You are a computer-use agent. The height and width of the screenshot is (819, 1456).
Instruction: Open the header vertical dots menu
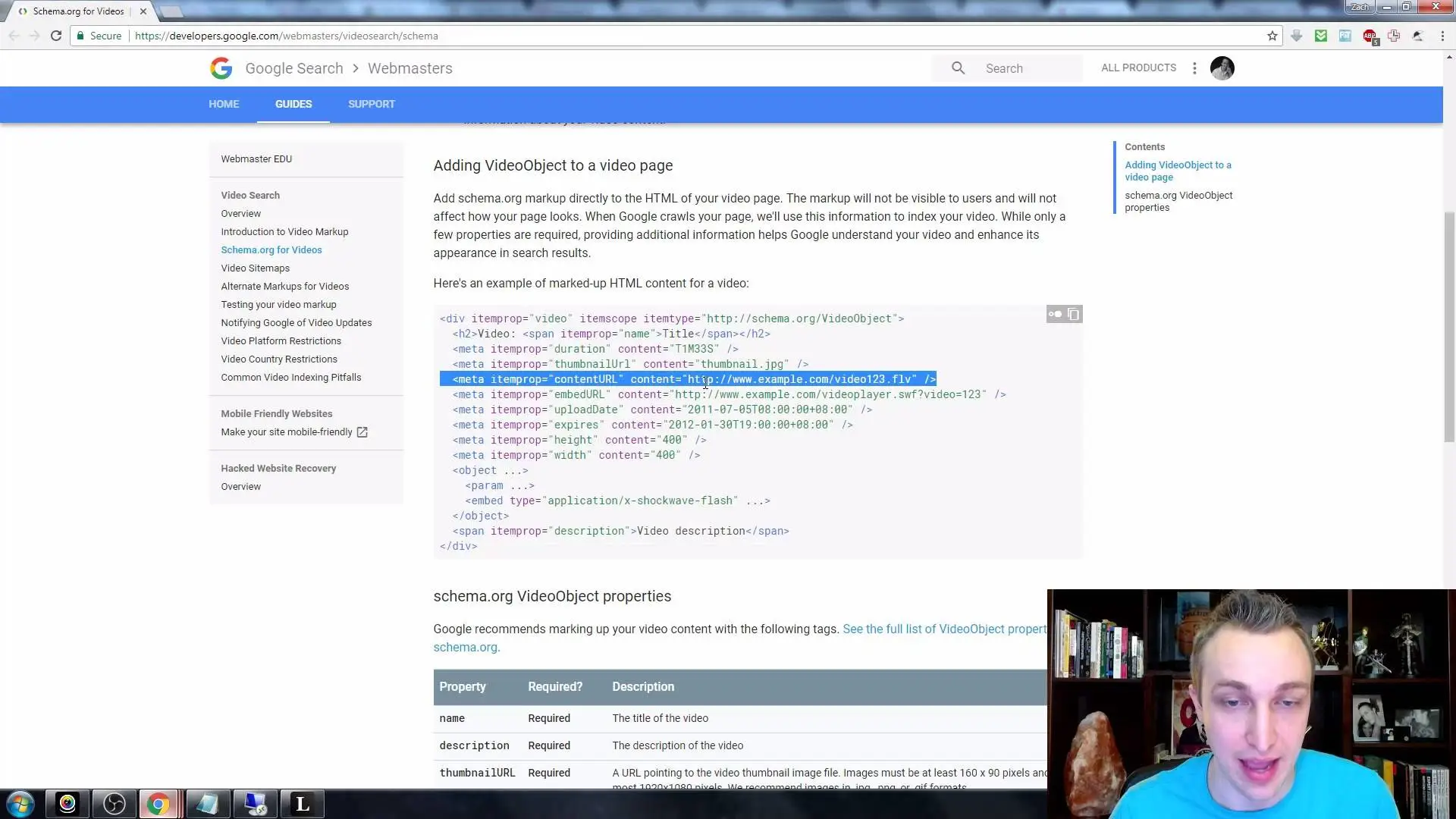click(x=1194, y=68)
